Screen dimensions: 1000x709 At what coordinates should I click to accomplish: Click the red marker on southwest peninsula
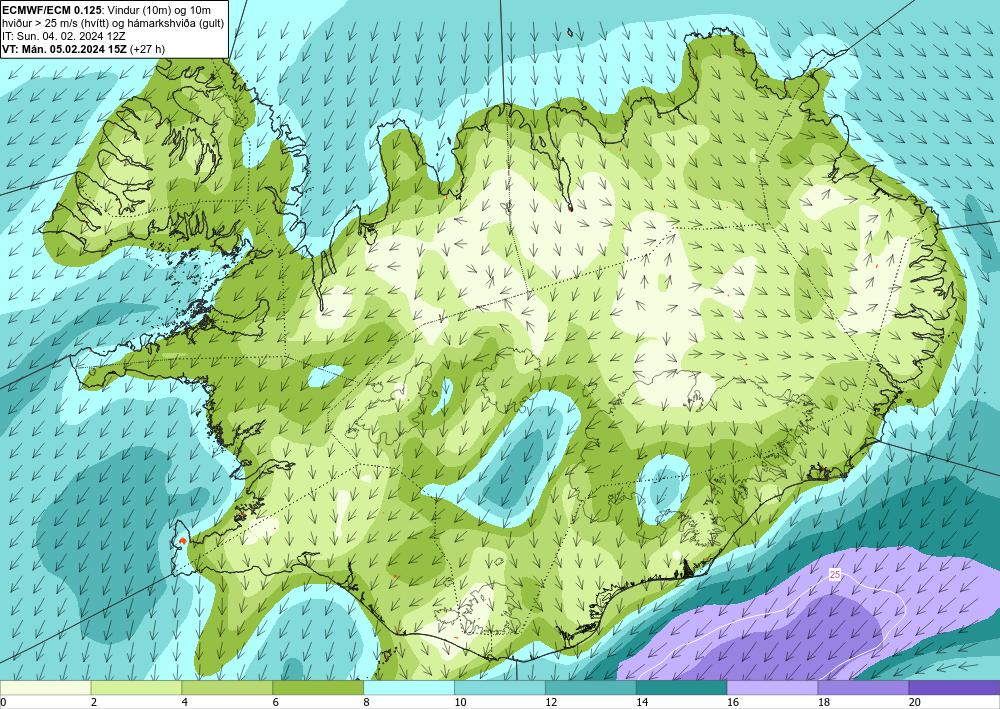[182, 541]
